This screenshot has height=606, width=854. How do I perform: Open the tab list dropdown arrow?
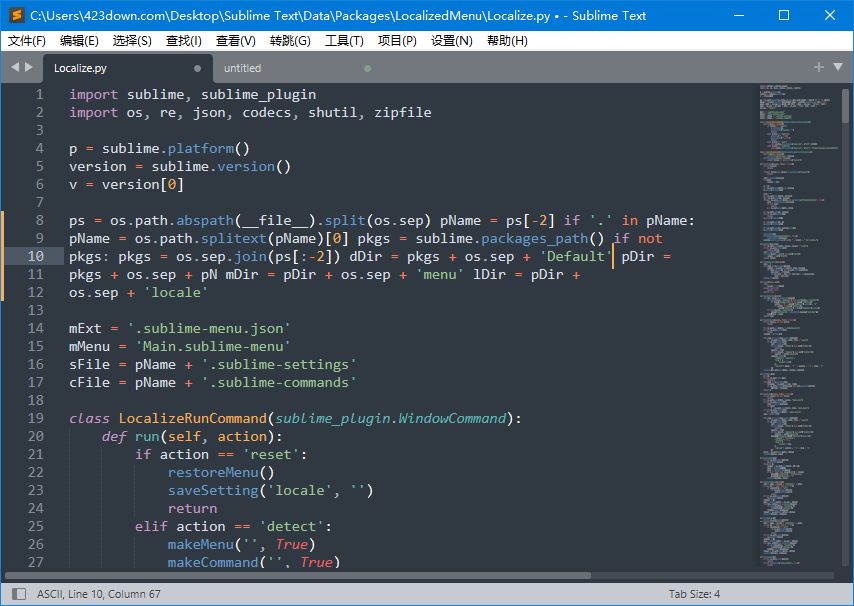coord(838,67)
